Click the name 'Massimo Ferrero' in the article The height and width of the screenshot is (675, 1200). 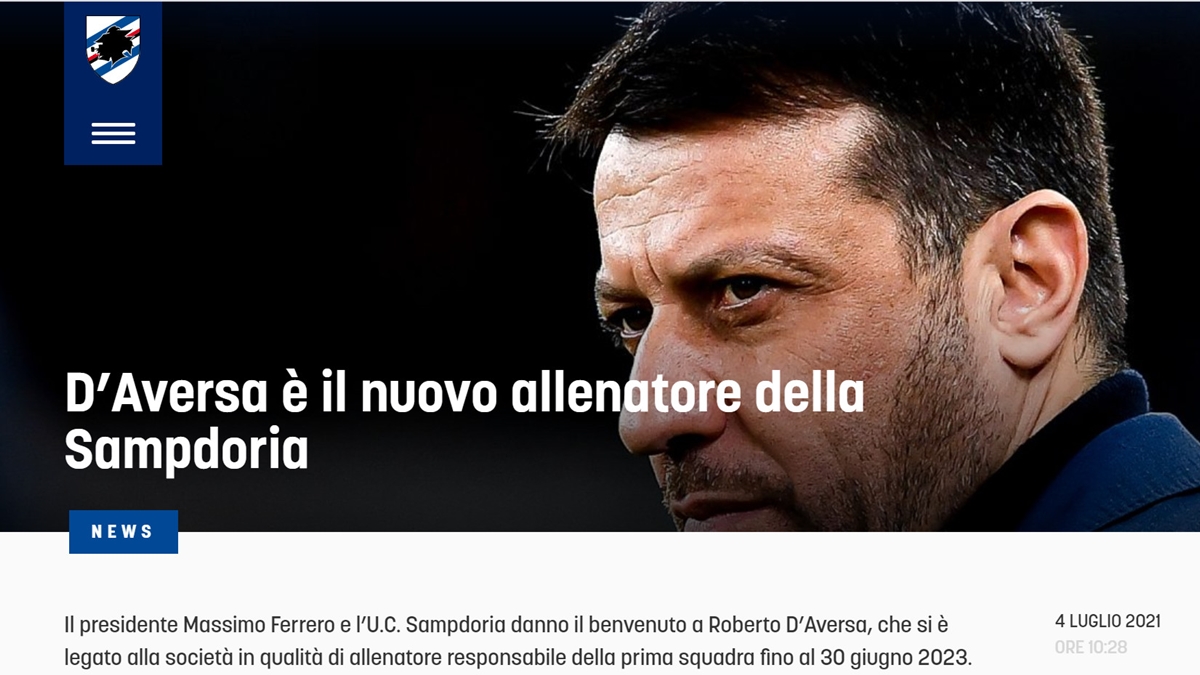point(262,626)
